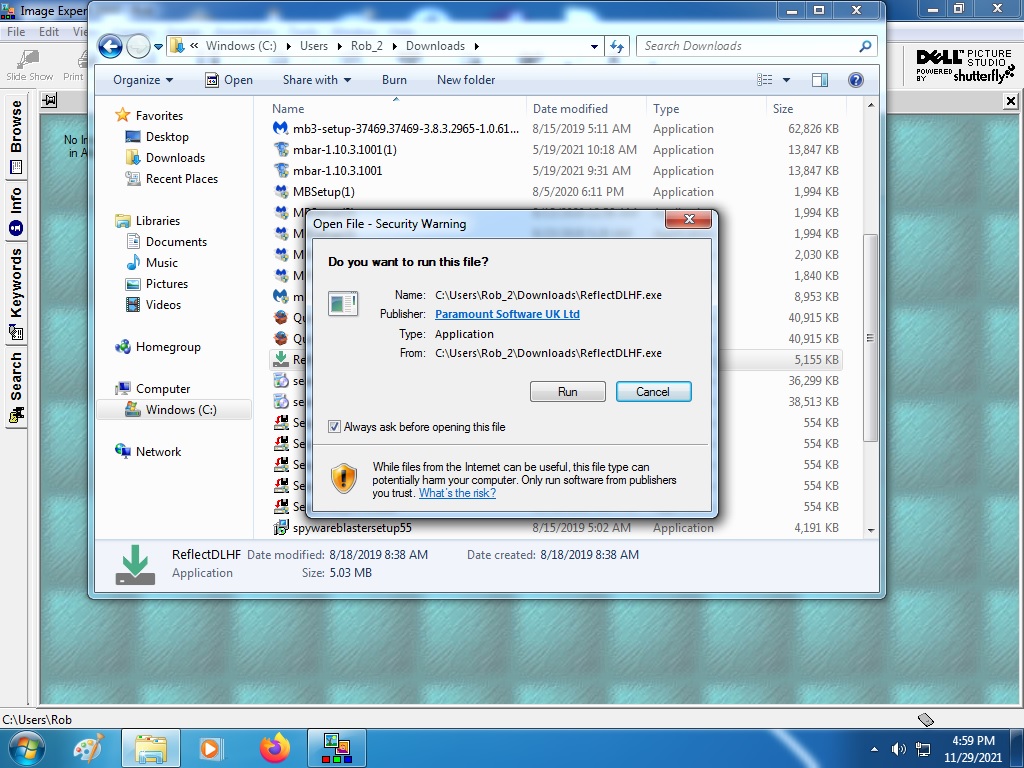This screenshot has height=768, width=1024.
Task: Launch Firefox from the taskbar
Action: point(274,748)
